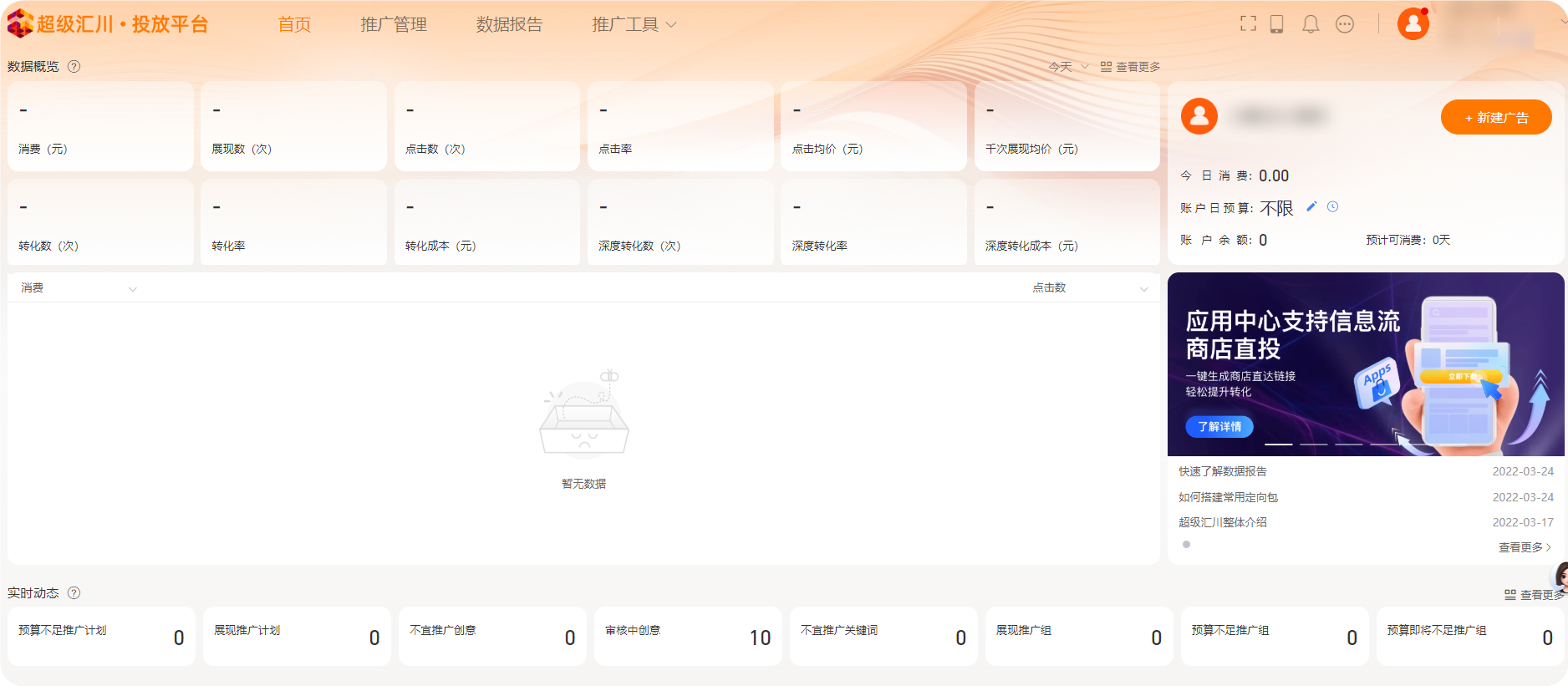The width and height of the screenshot is (1568, 686).
Task: Click the 应用中心 promotional banner
Action: tap(1366, 363)
